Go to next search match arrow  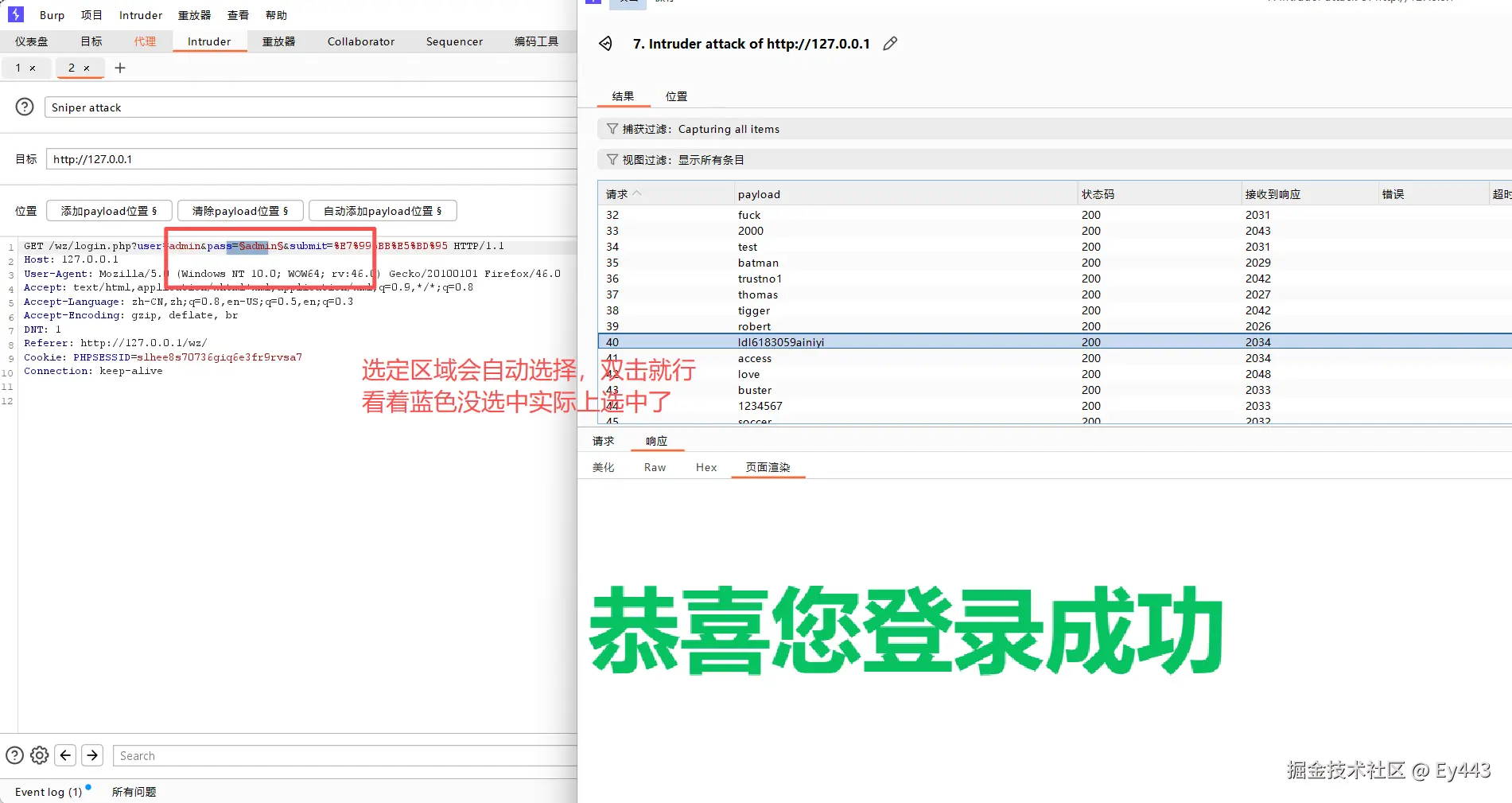click(x=92, y=755)
